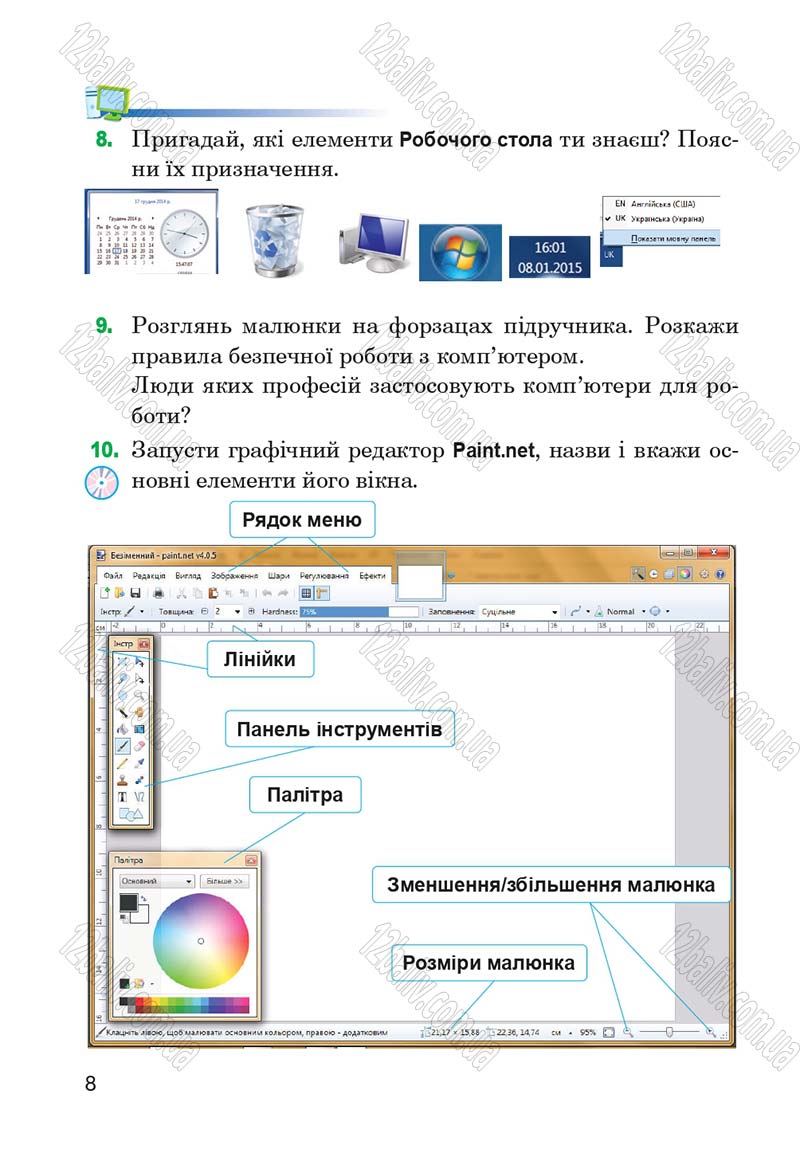Toggle antialiasing icon in tool options
The width and height of the screenshot is (800, 1153).
tap(578, 612)
